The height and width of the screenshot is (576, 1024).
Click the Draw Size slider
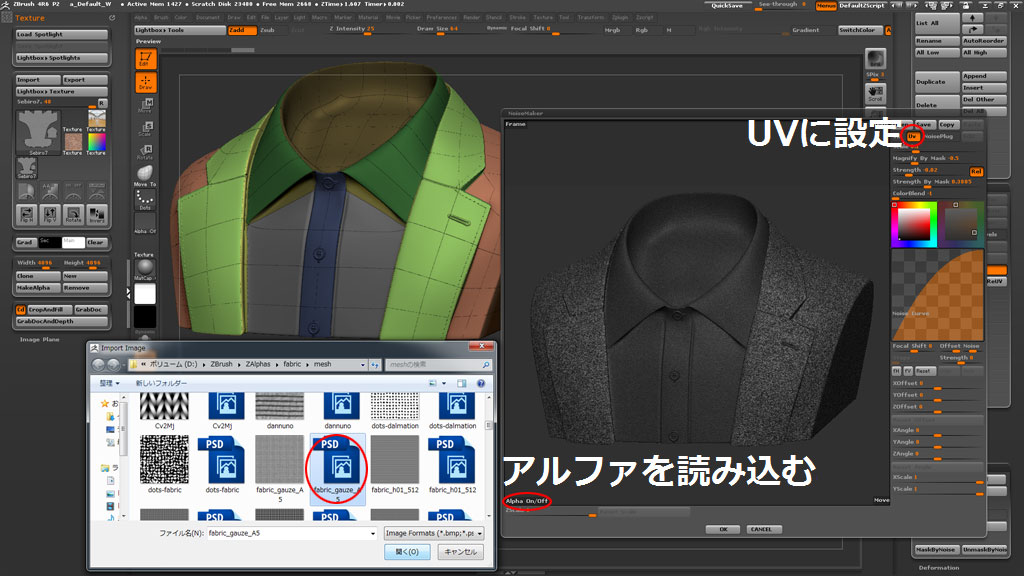pos(447,29)
